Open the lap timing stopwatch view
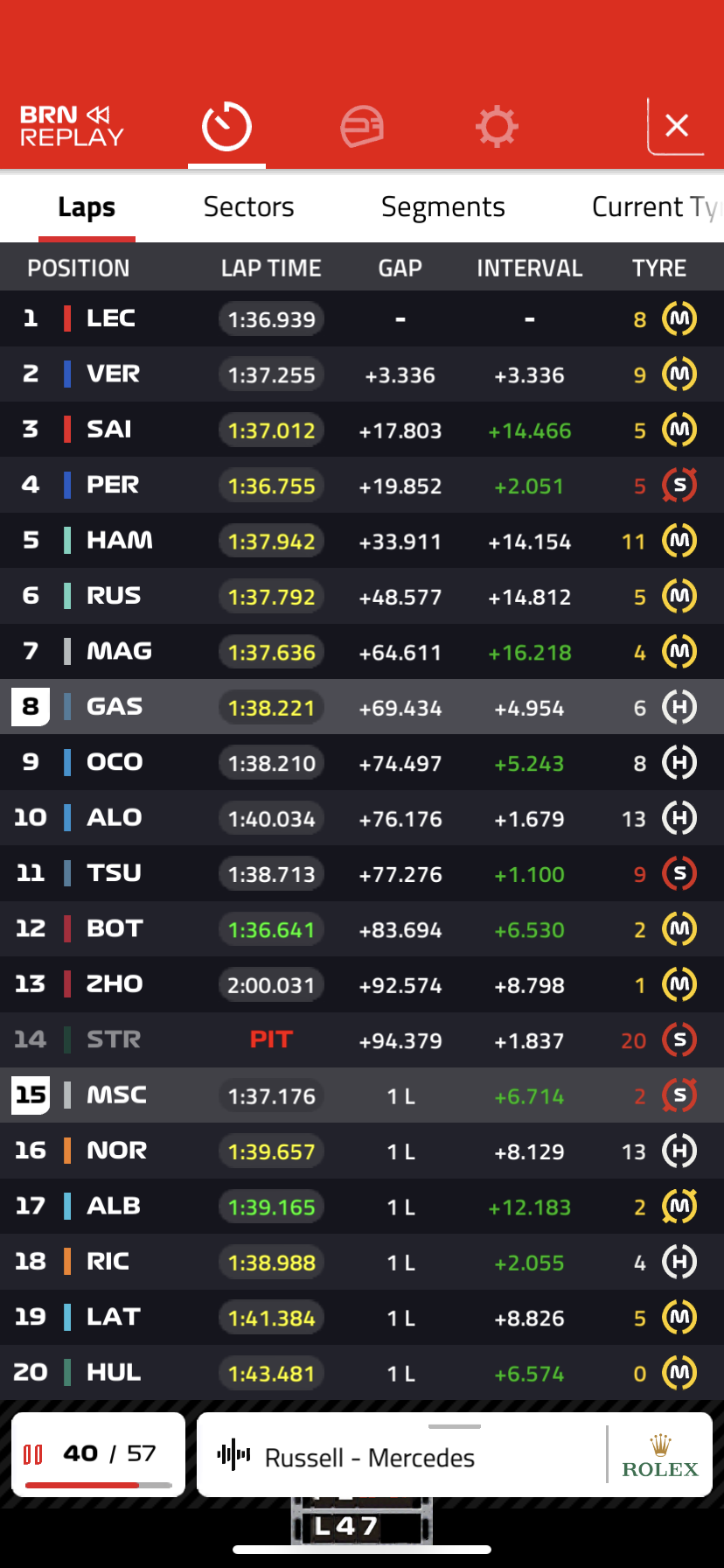 tap(226, 127)
